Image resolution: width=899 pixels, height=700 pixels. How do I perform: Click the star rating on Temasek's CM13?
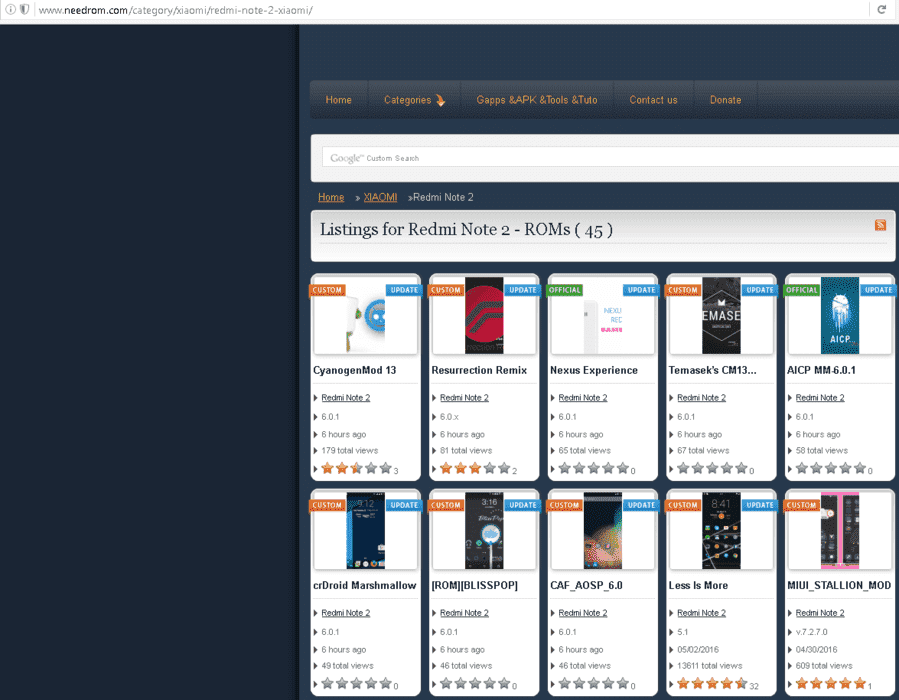tap(712, 468)
